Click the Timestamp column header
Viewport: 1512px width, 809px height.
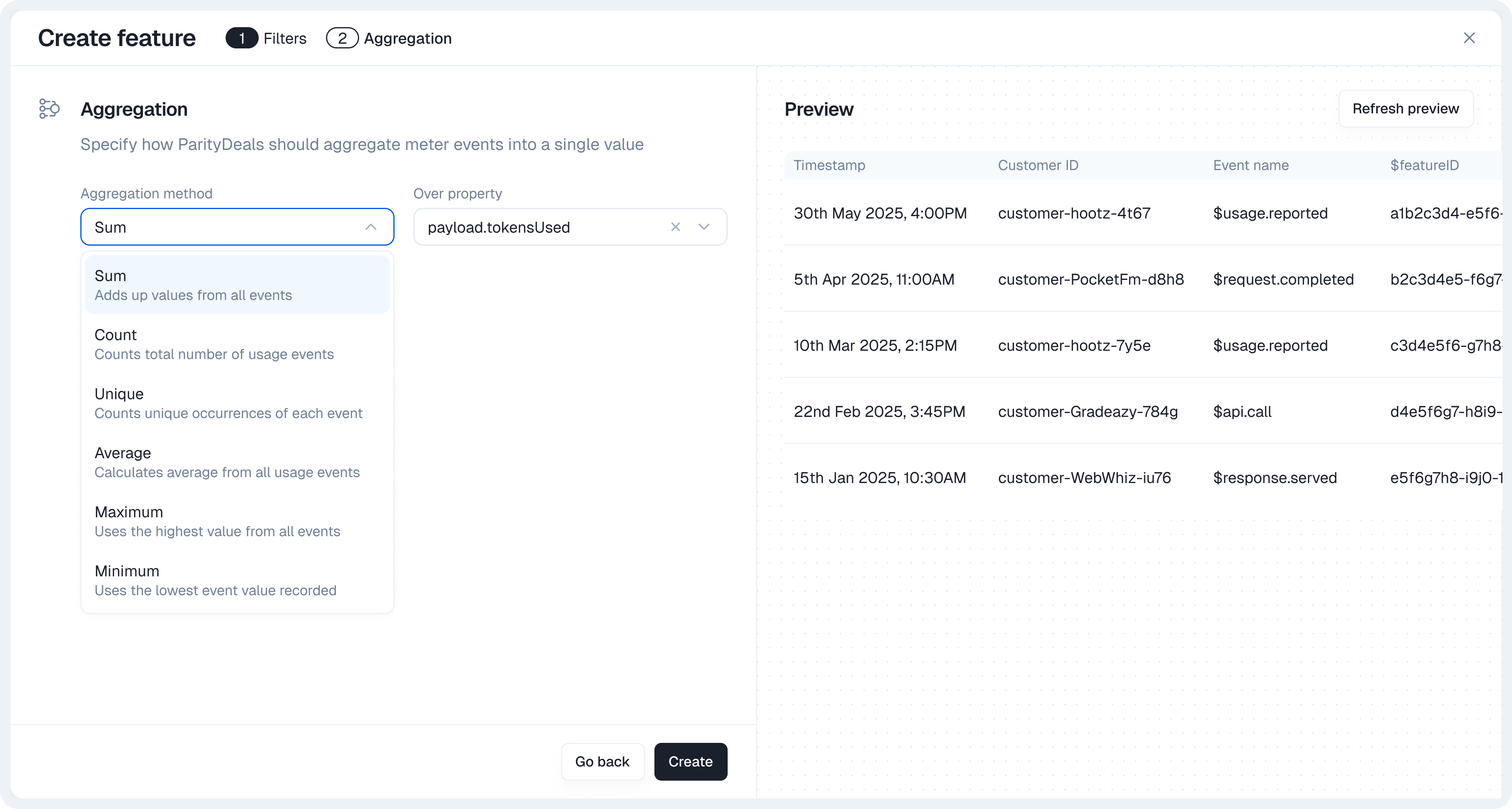tap(829, 165)
